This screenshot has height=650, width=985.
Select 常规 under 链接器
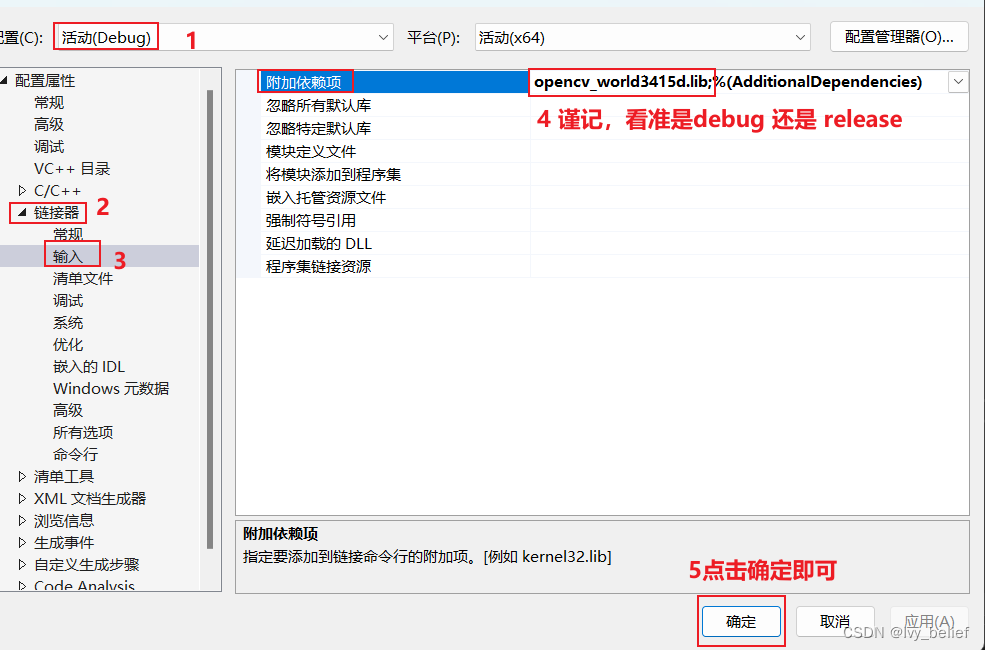pos(68,234)
